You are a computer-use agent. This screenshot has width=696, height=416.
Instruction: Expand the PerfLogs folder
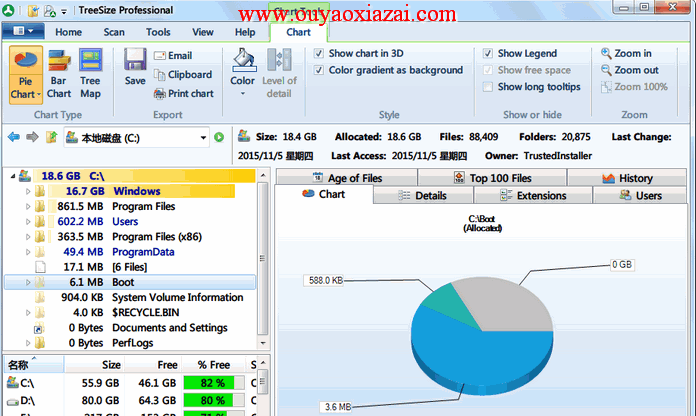28,343
